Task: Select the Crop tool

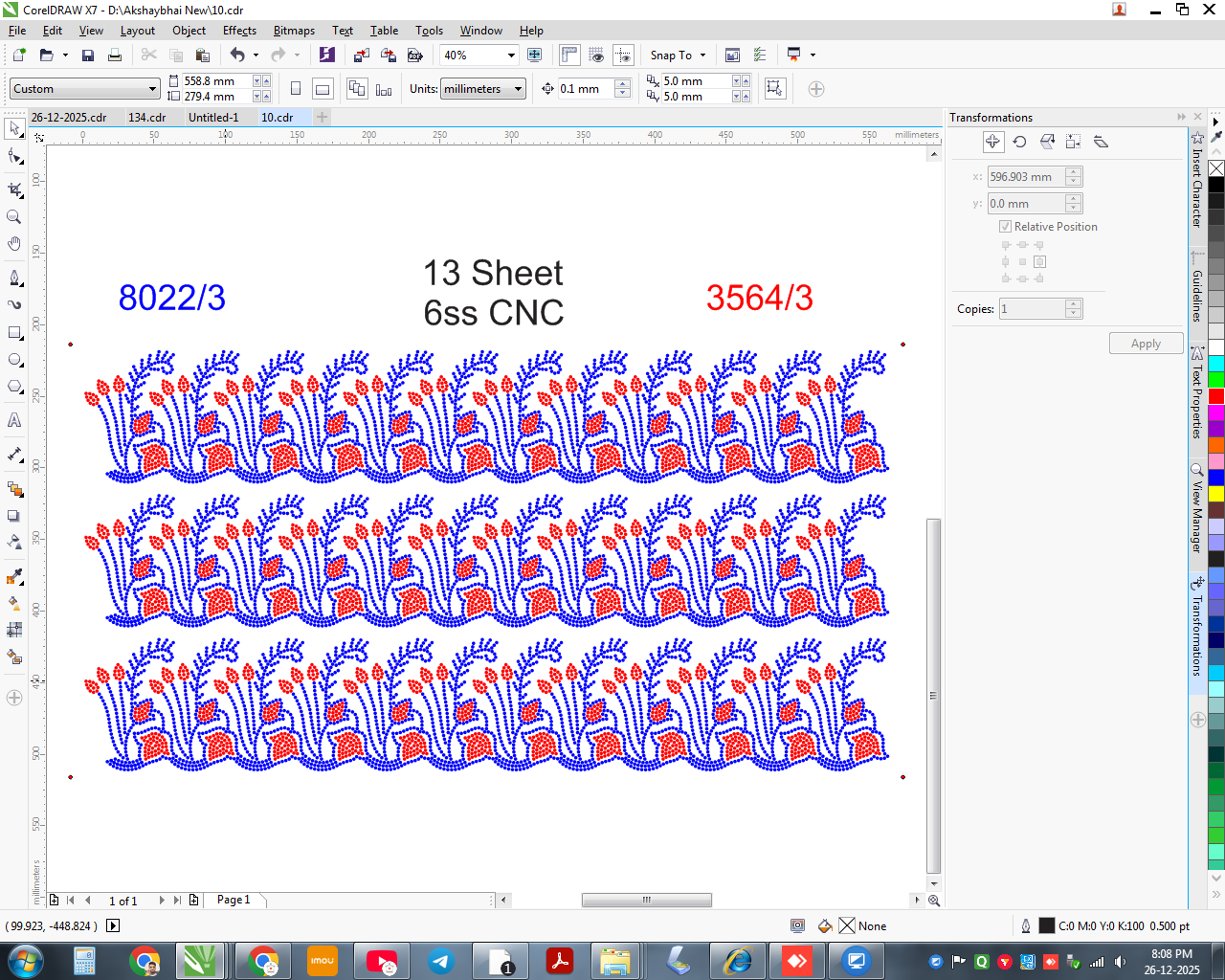Action: pyautogui.click(x=14, y=189)
